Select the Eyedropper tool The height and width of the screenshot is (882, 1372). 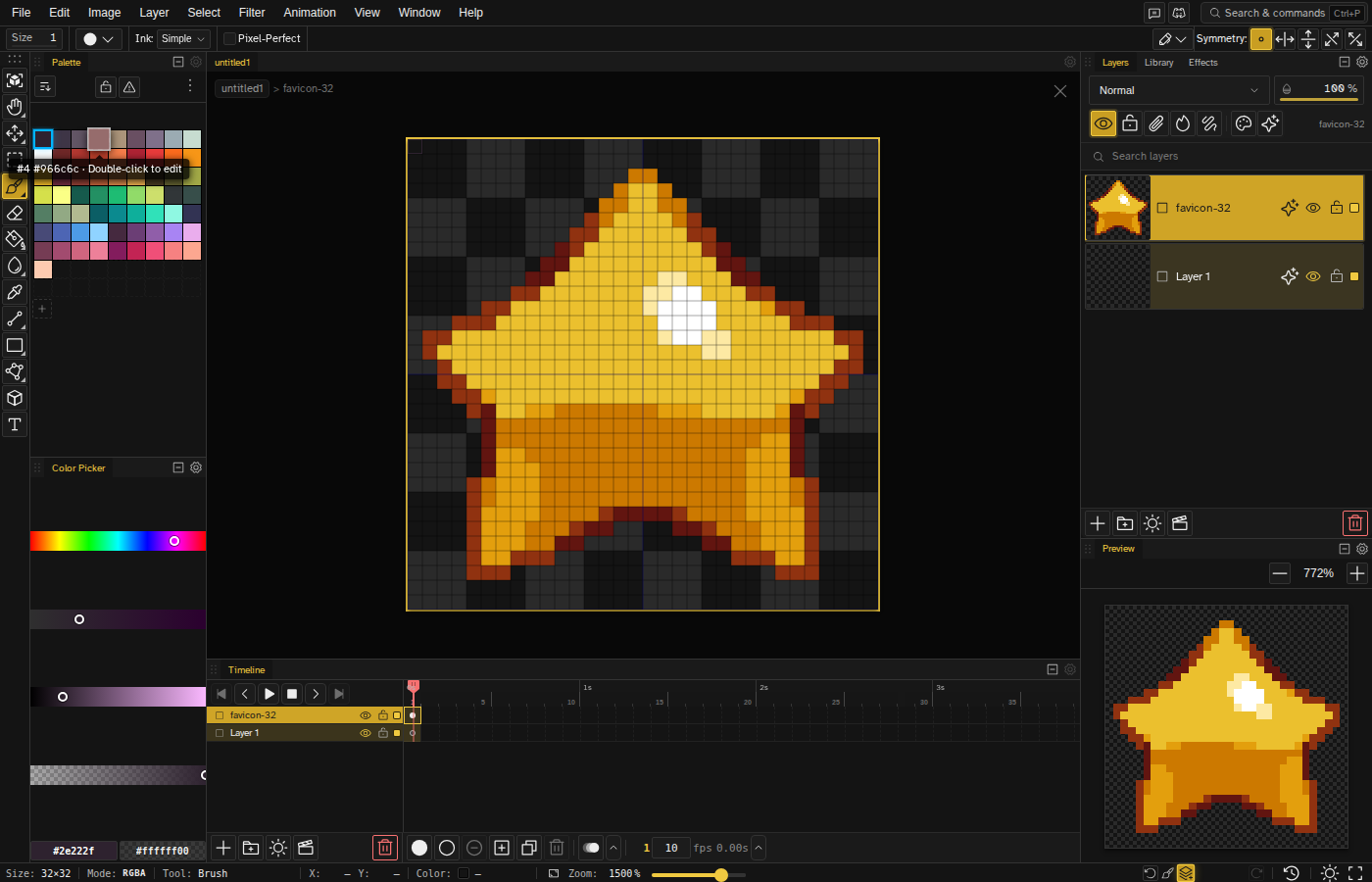[15, 292]
